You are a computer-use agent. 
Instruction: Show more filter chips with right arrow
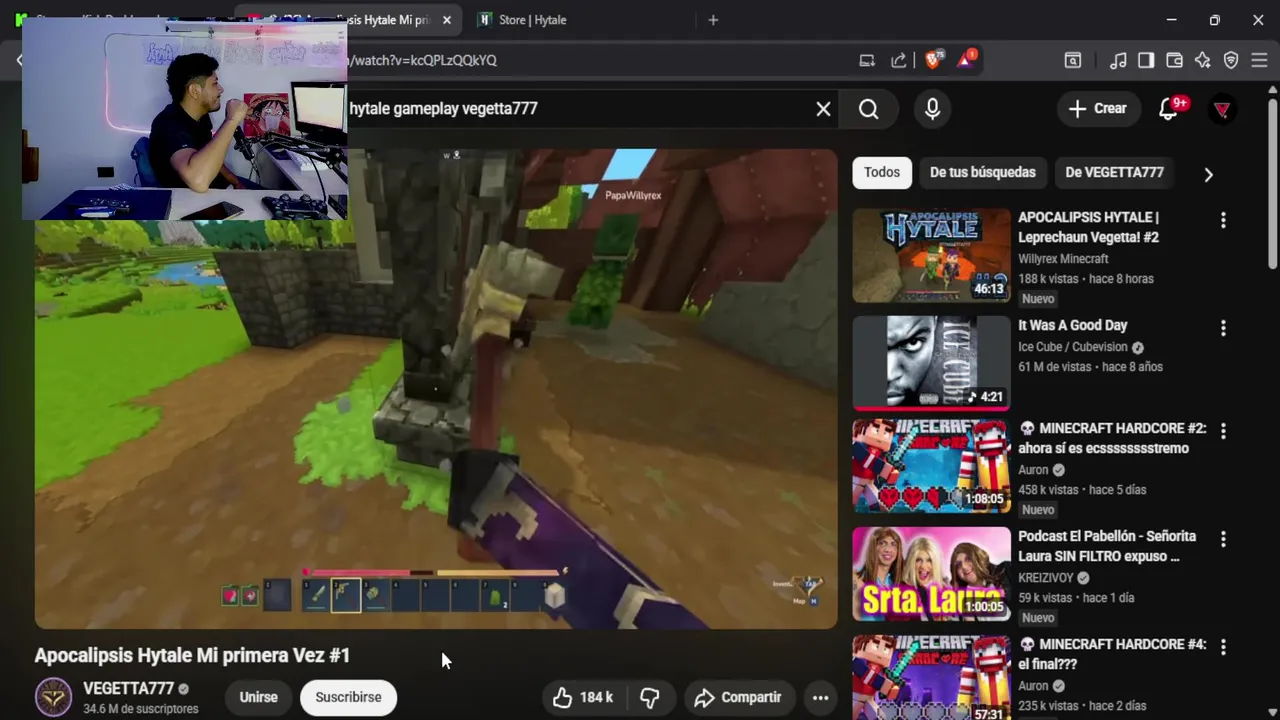click(x=1208, y=174)
